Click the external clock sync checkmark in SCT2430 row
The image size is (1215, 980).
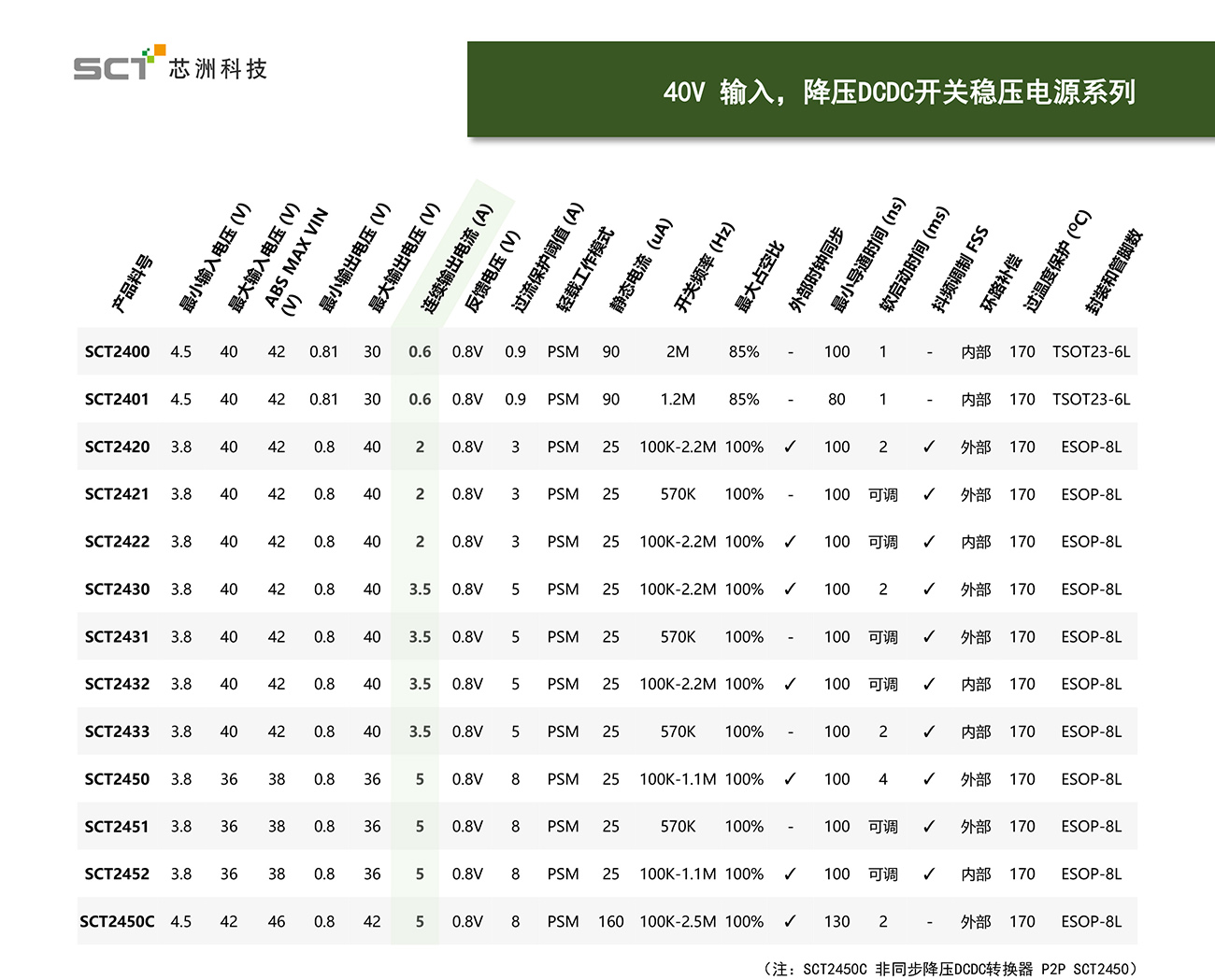click(790, 589)
